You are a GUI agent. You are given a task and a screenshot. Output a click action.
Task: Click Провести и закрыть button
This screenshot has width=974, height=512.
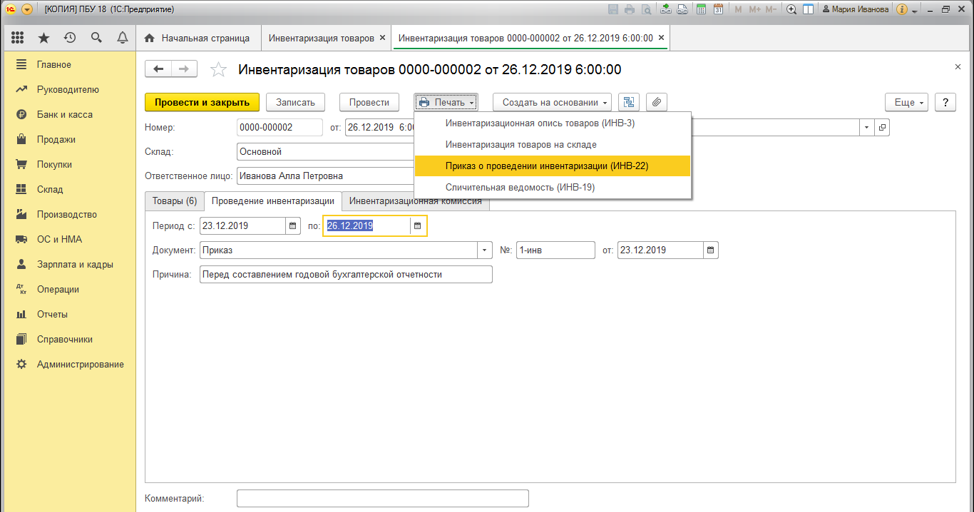pos(202,102)
